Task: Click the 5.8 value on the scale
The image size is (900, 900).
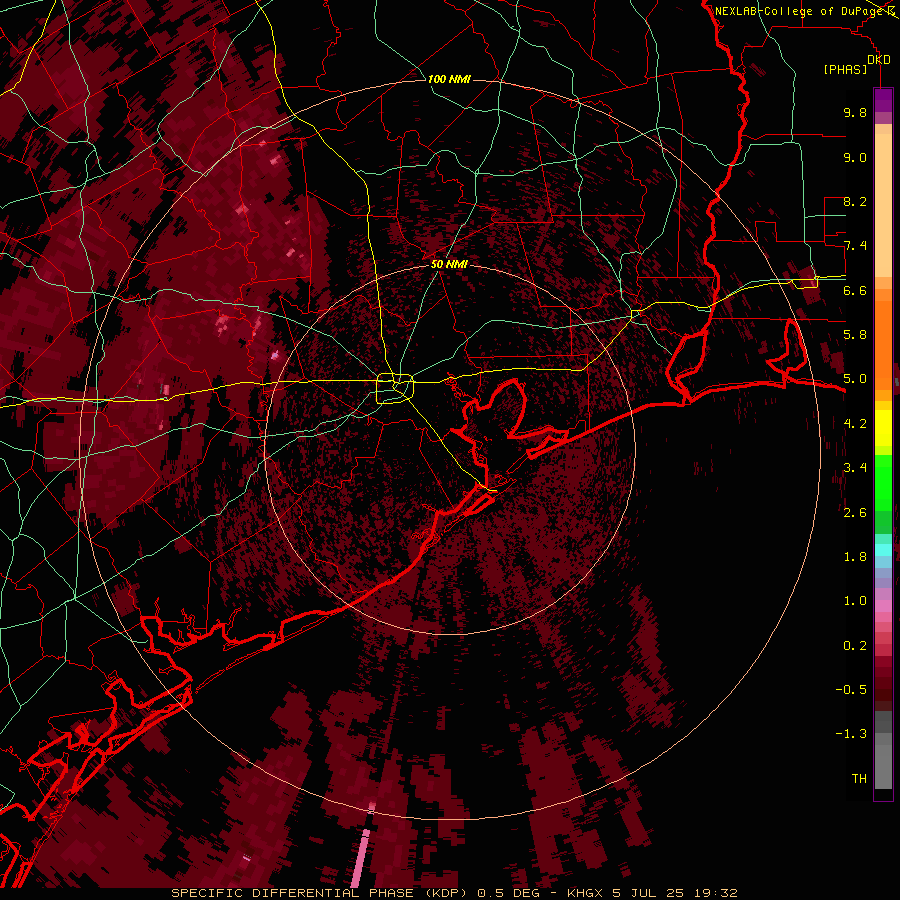Action: [855, 335]
